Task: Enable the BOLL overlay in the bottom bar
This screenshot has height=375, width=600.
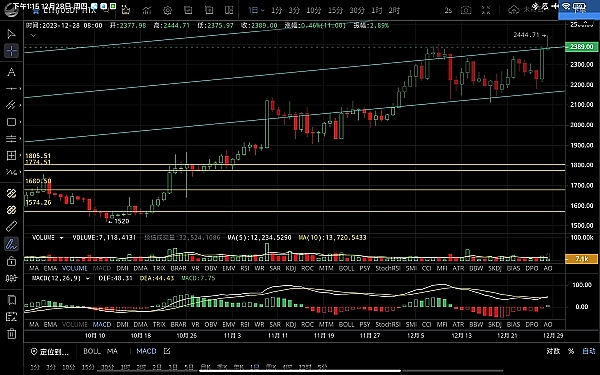Action: (92, 351)
